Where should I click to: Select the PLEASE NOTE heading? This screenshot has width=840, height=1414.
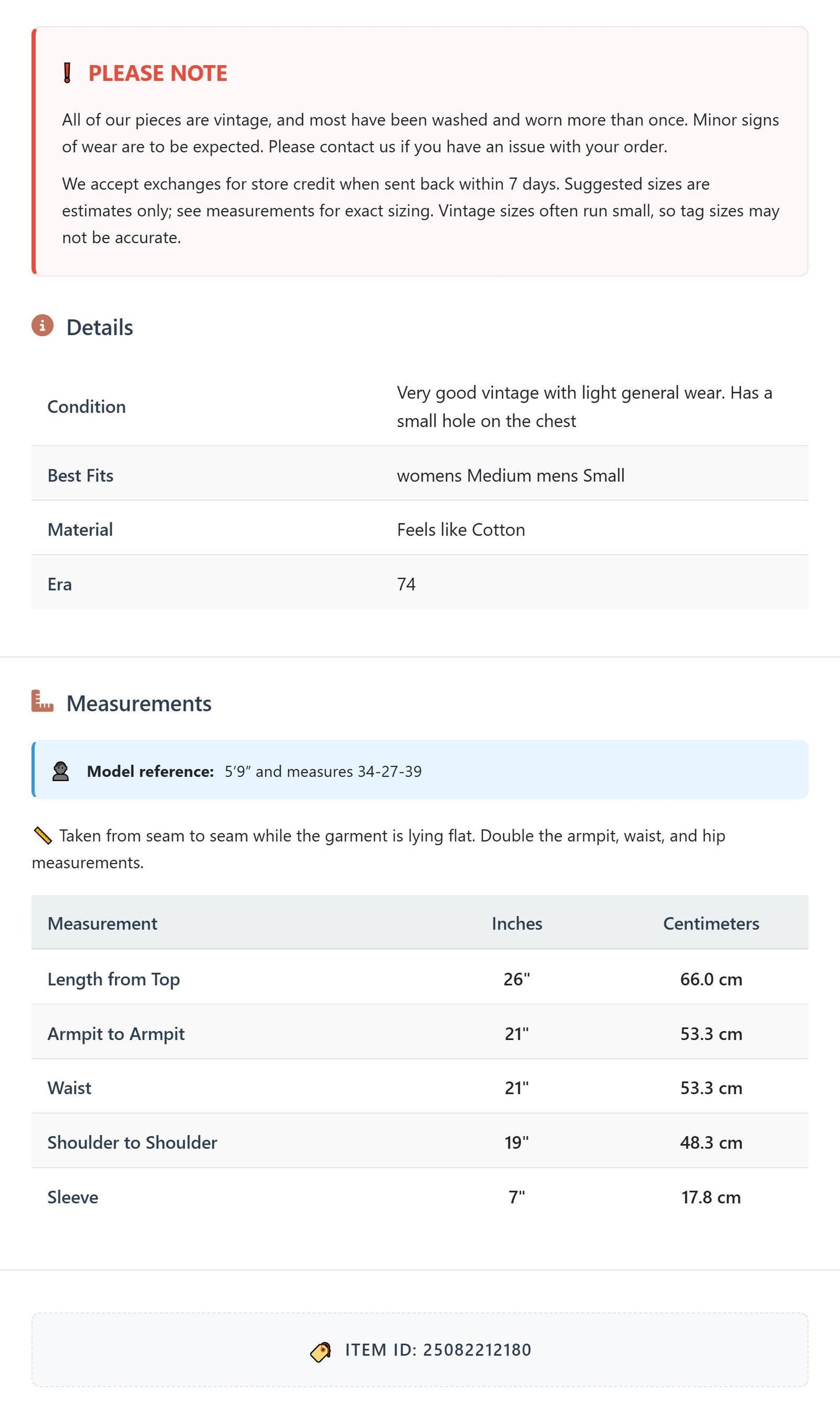[158, 73]
